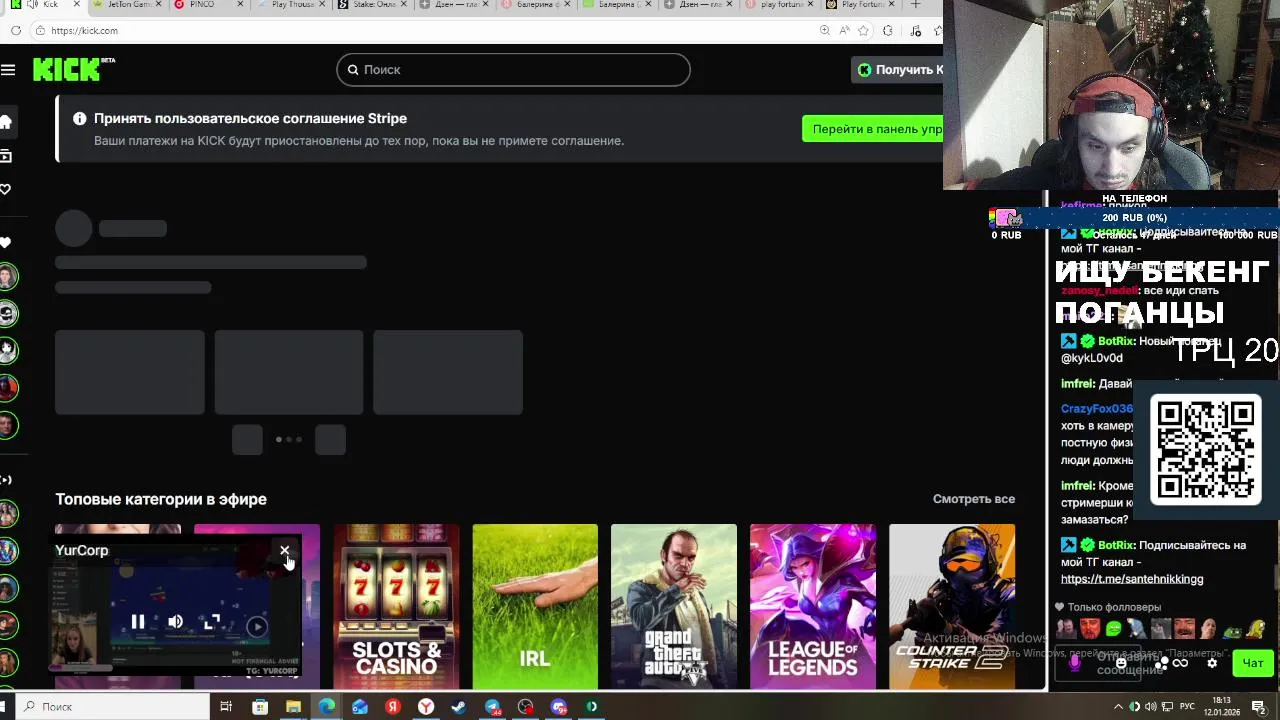The width and height of the screenshot is (1280, 720).
Task: Open the hamburger menu beside the KICK logo
Action: (8, 69)
